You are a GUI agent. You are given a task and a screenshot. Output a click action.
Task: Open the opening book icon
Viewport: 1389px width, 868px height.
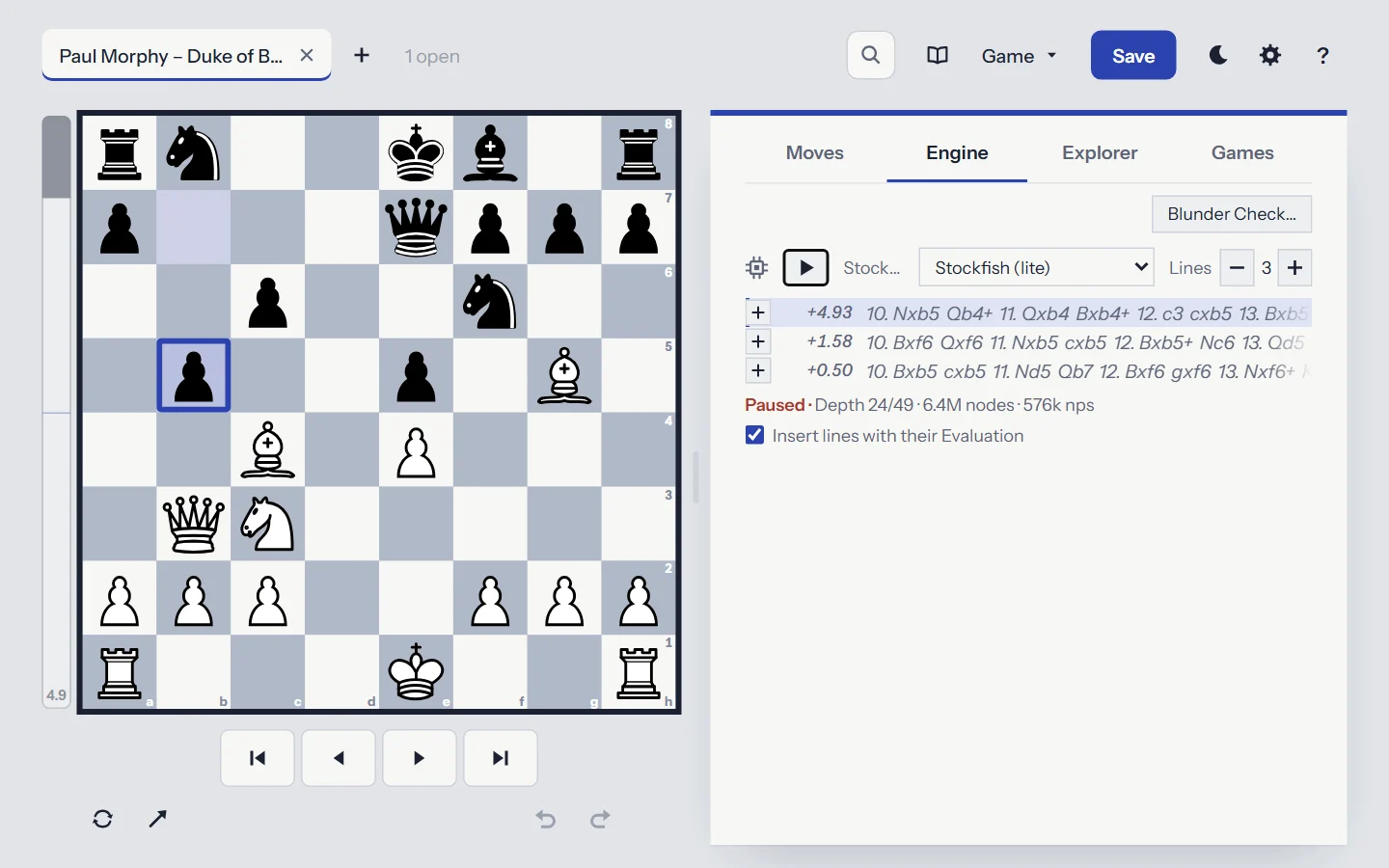coord(938,55)
